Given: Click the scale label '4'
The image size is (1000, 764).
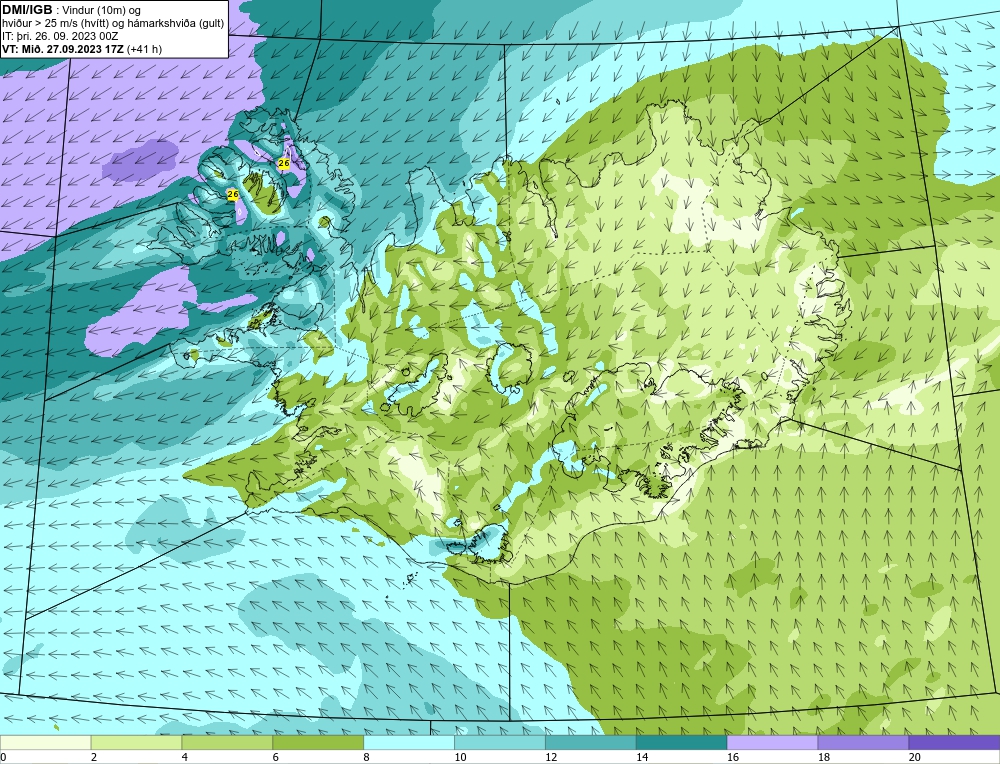Looking at the screenshot, I should [185, 757].
